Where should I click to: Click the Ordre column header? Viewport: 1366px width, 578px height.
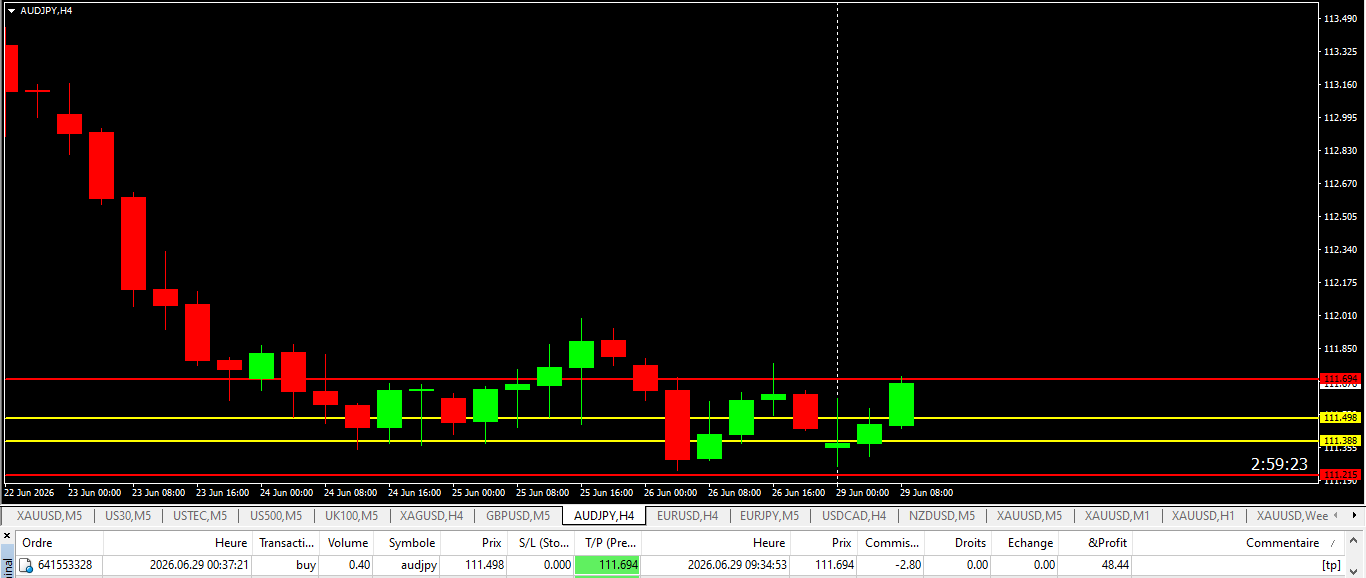pyautogui.click(x=38, y=543)
